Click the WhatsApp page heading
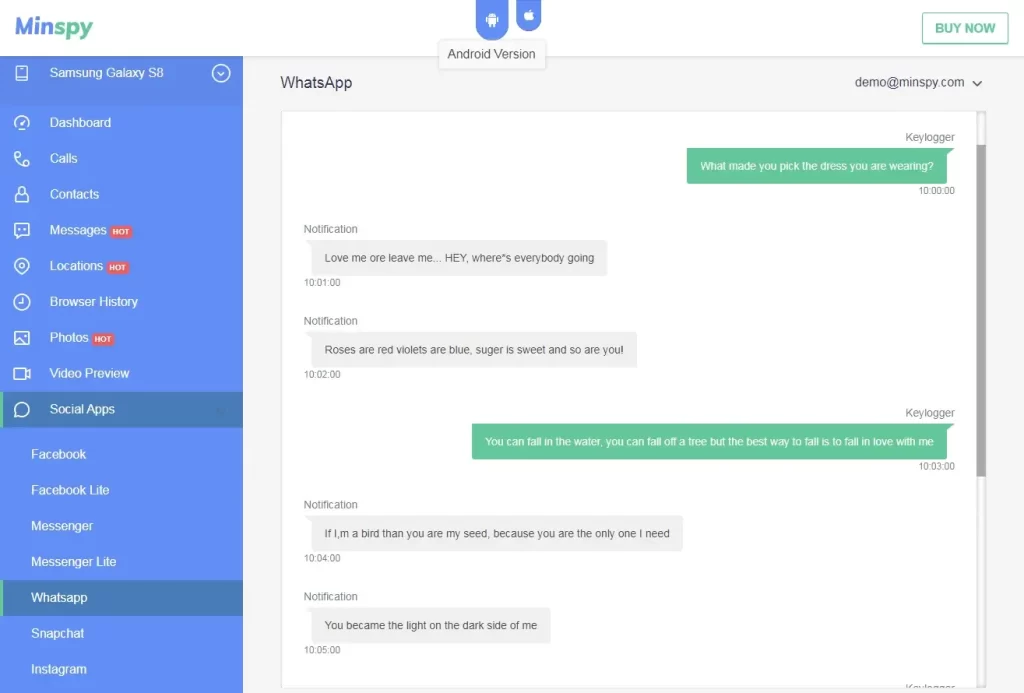This screenshot has width=1024, height=693. [316, 83]
